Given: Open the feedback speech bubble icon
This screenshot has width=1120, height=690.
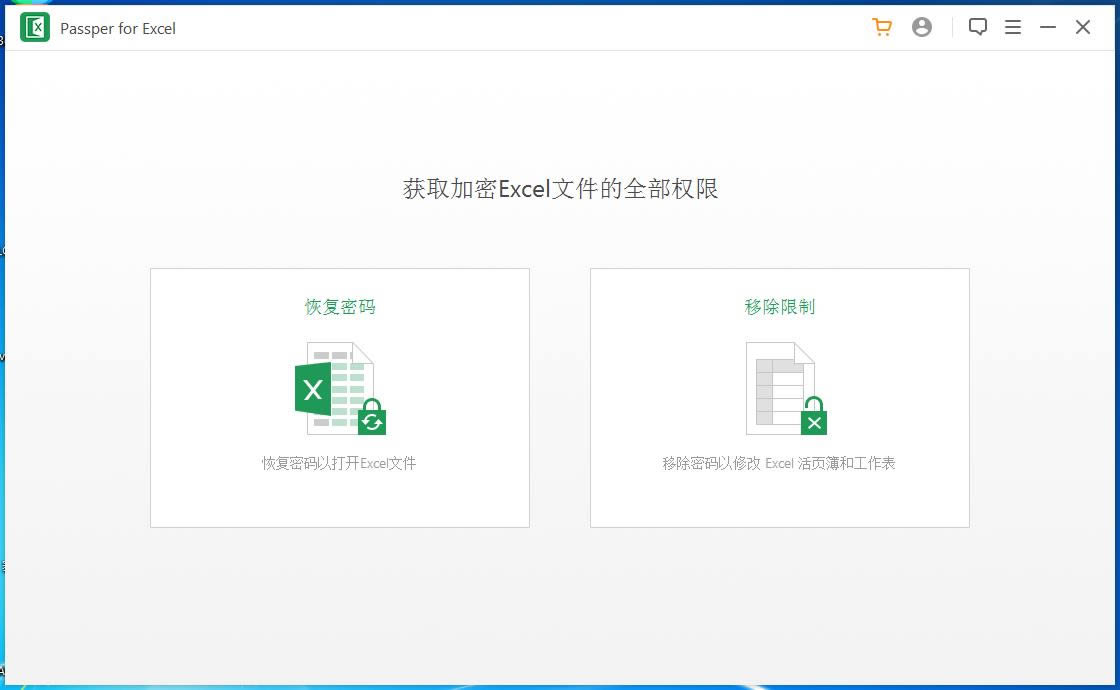Looking at the screenshot, I should tap(977, 27).
